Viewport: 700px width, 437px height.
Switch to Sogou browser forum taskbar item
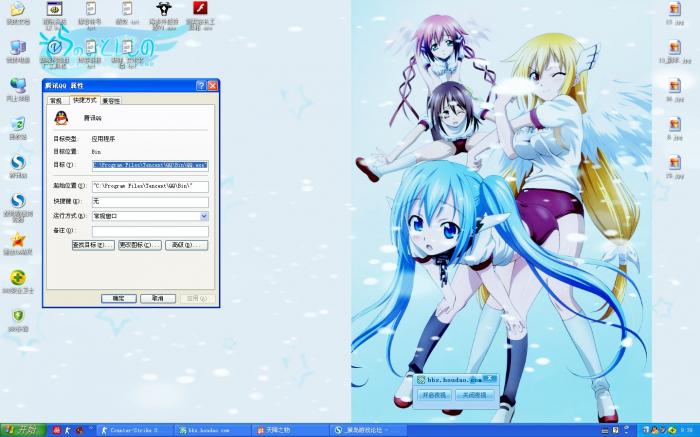pos(369,430)
